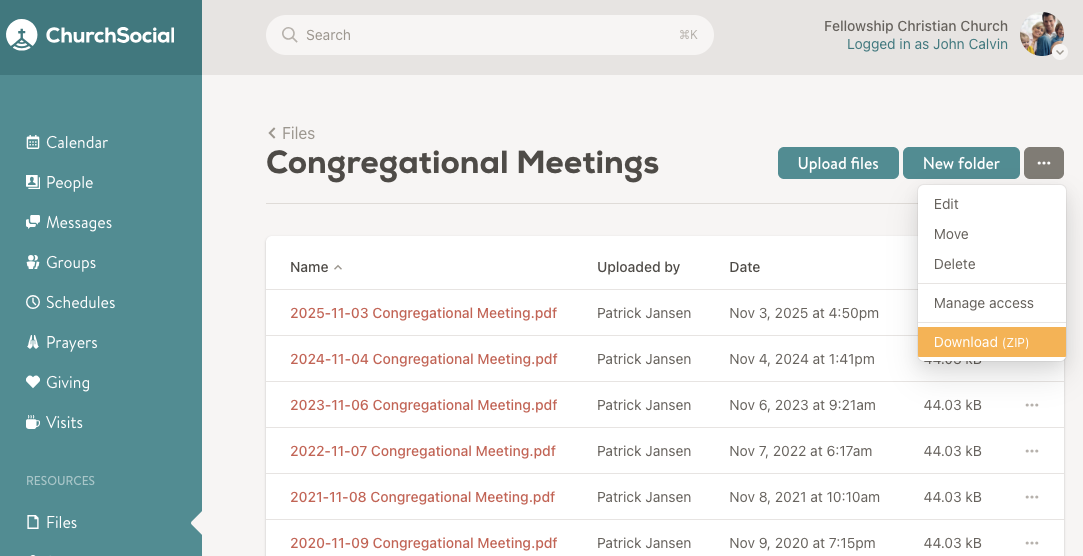Open Visits in the sidebar

pos(64,422)
